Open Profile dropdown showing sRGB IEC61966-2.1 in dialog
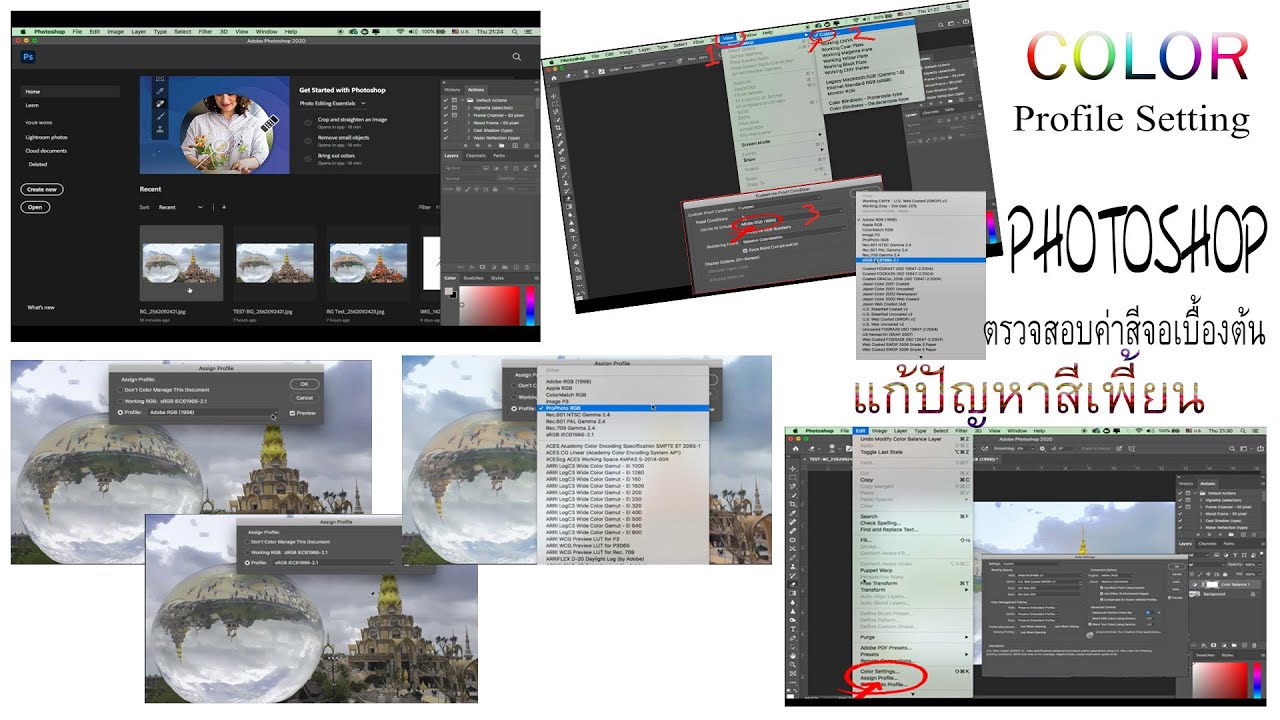Screen dimensions: 1280x720 coord(333,563)
